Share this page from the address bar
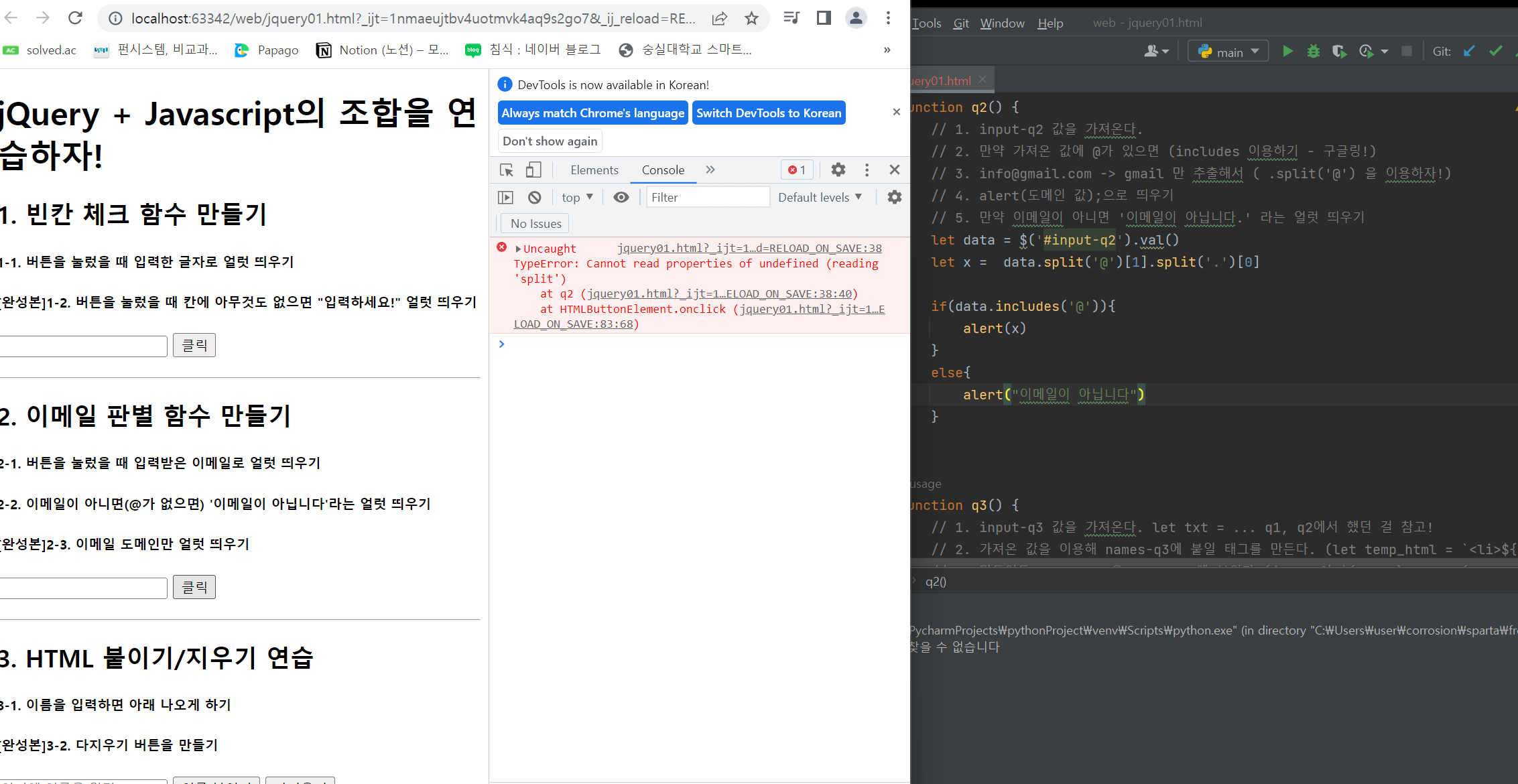The width and height of the screenshot is (1518, 784). point(720,18)
